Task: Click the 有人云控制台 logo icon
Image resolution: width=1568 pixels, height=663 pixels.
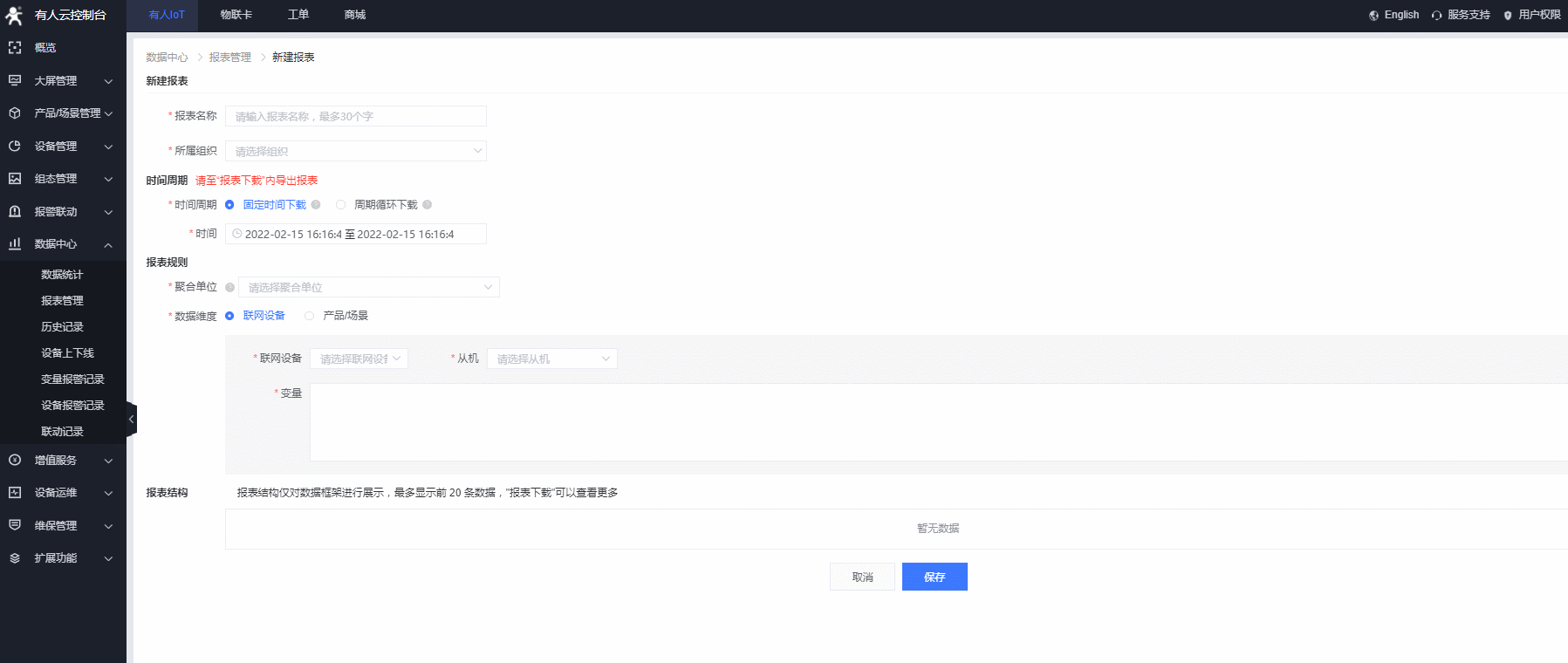Action: coord(14,15)
